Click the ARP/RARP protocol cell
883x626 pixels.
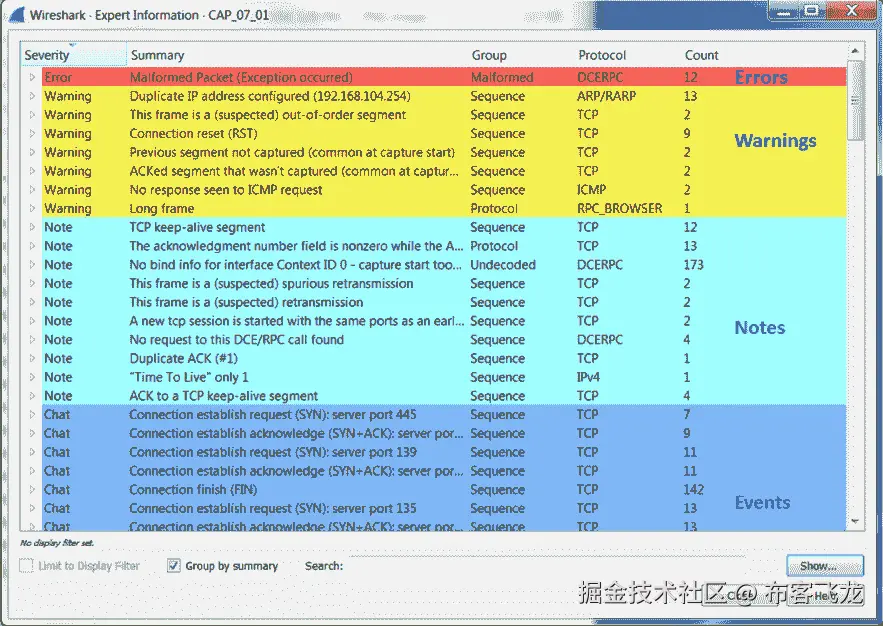606,96
